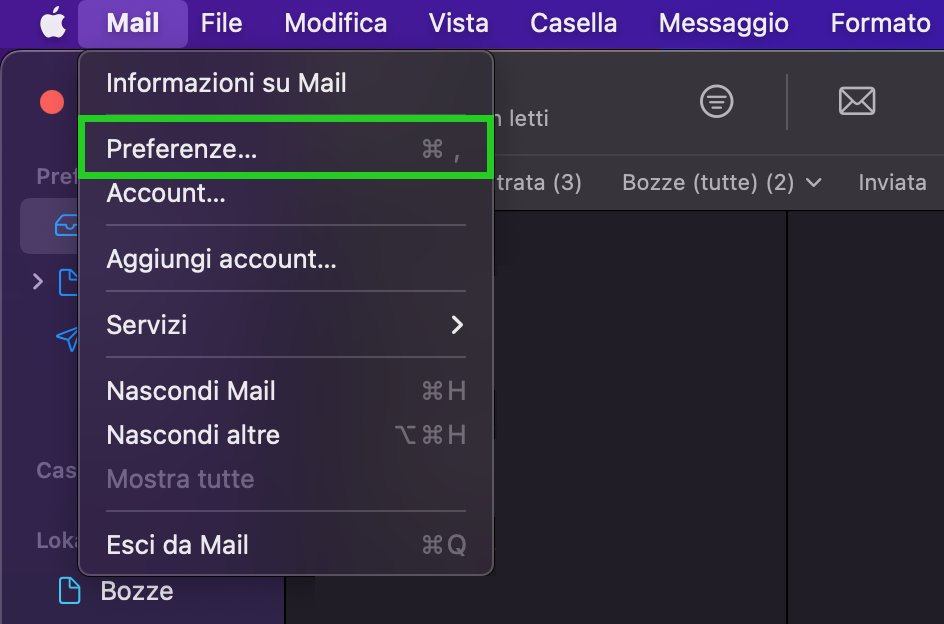Open the Apple menu icon

(53, 23)
